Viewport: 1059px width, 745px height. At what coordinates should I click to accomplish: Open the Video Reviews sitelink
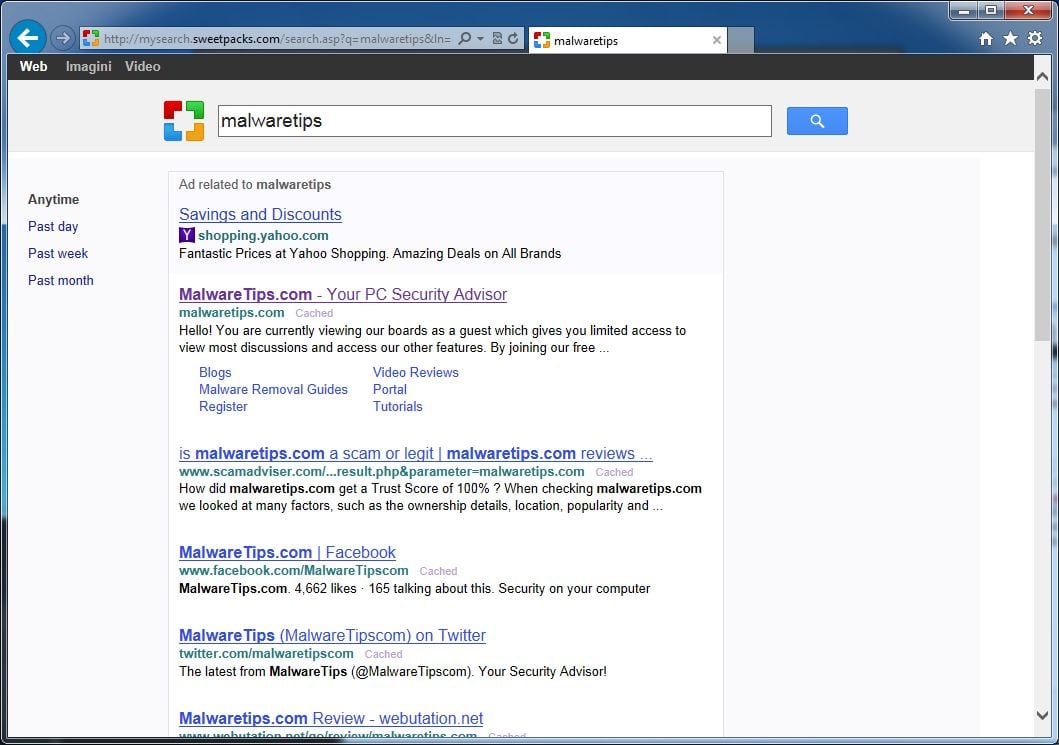pos(415,372)
